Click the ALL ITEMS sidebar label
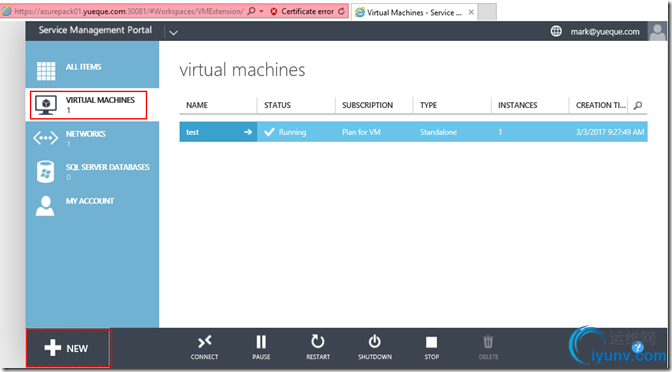672x372 pixels. pyautogui.click(x=84, y=67)
